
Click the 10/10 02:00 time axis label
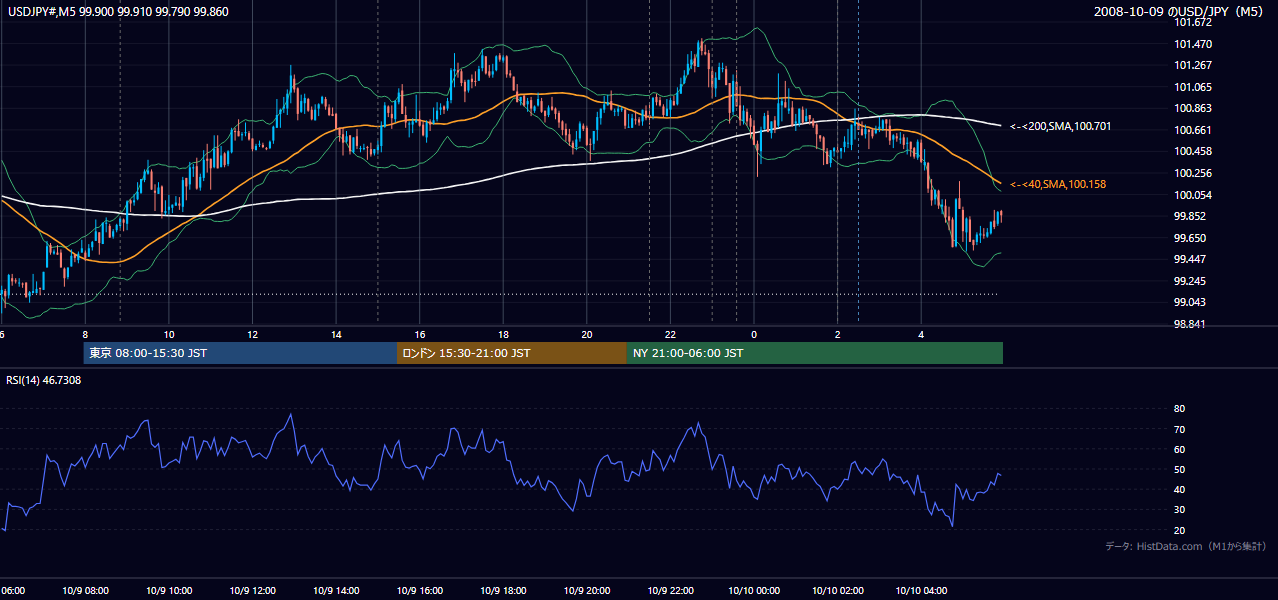click(838, 591)
